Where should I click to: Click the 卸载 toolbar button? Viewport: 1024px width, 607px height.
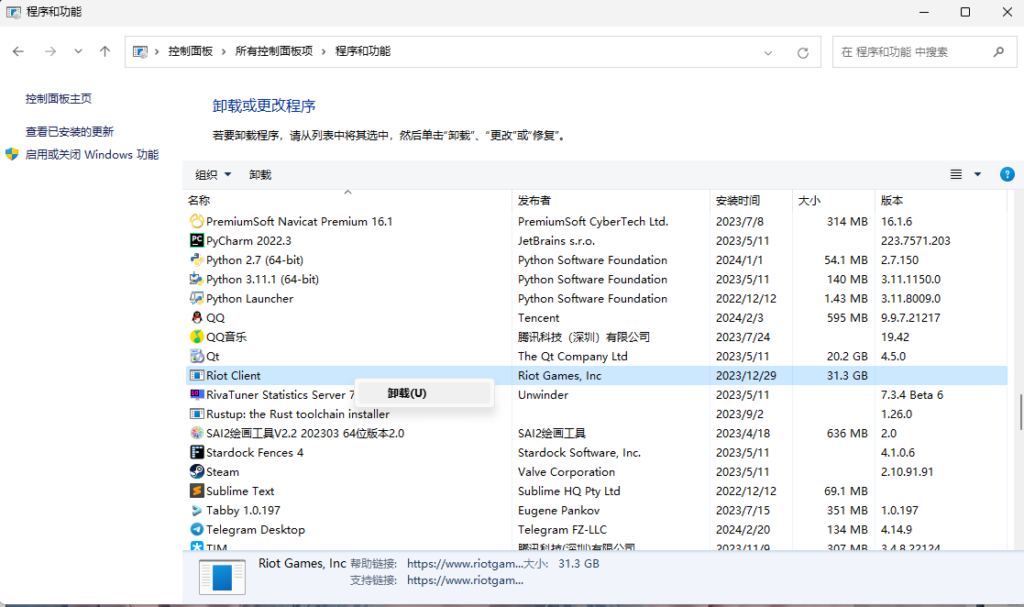pos(260,175)
